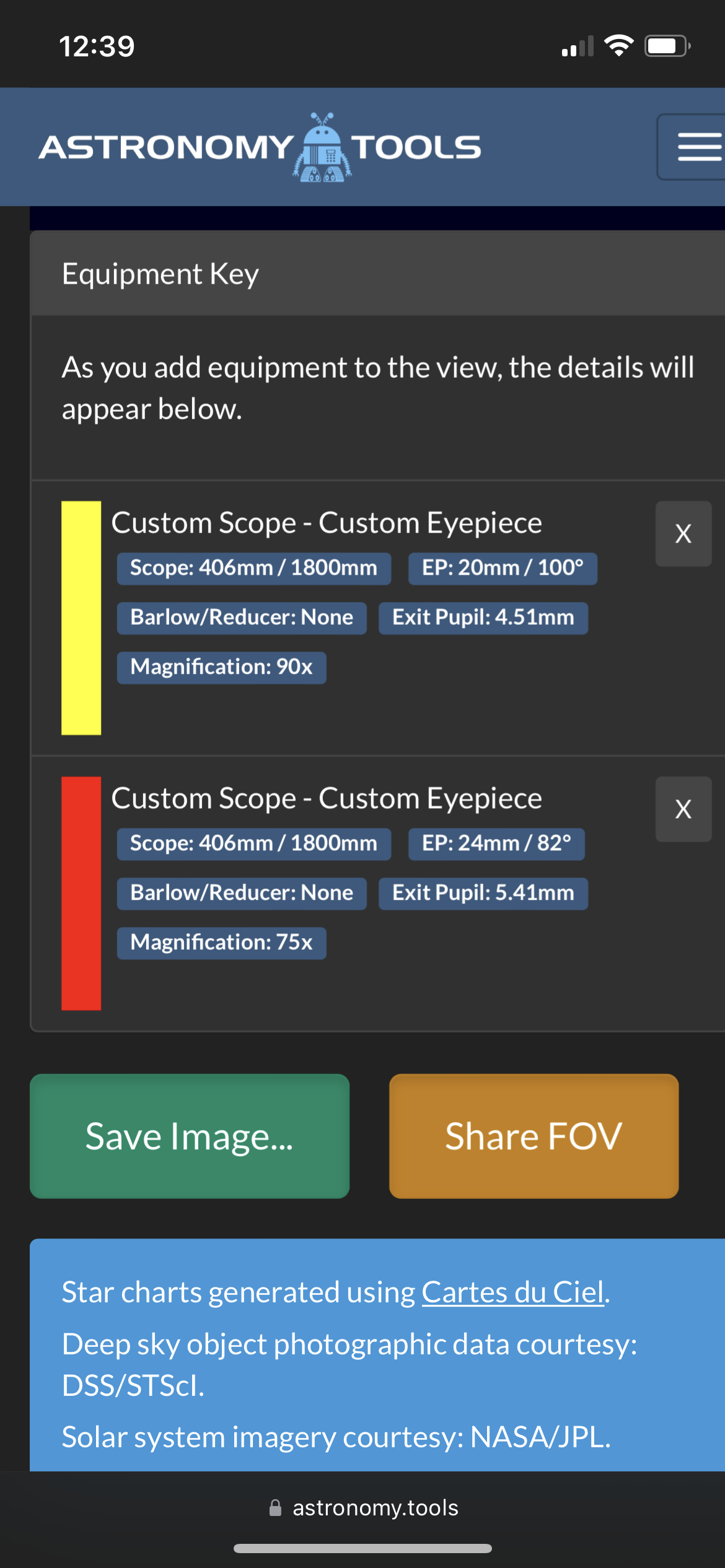
Task: Tap the Wi-Fi status bar icon
Action: (618, 46)
